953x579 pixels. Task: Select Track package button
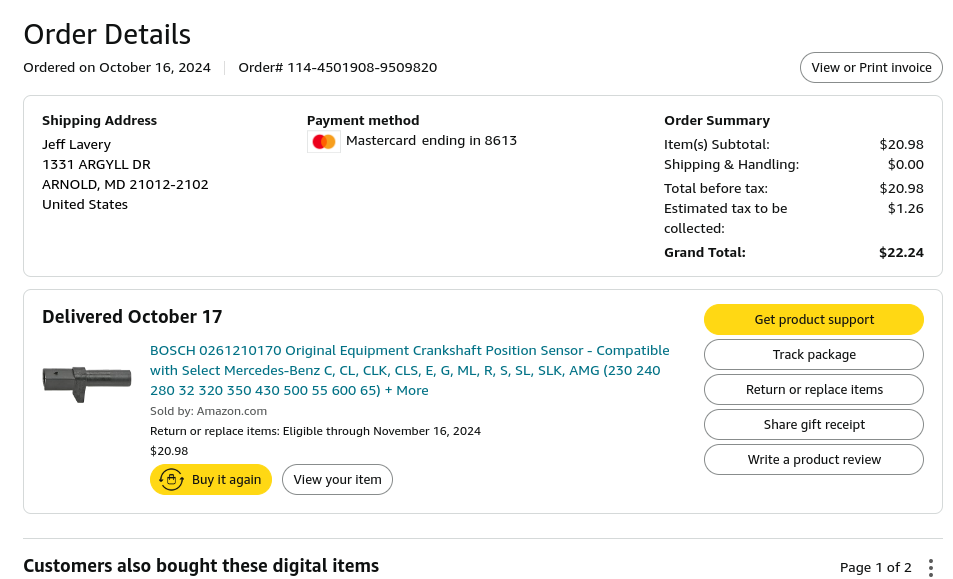point(813,355)
